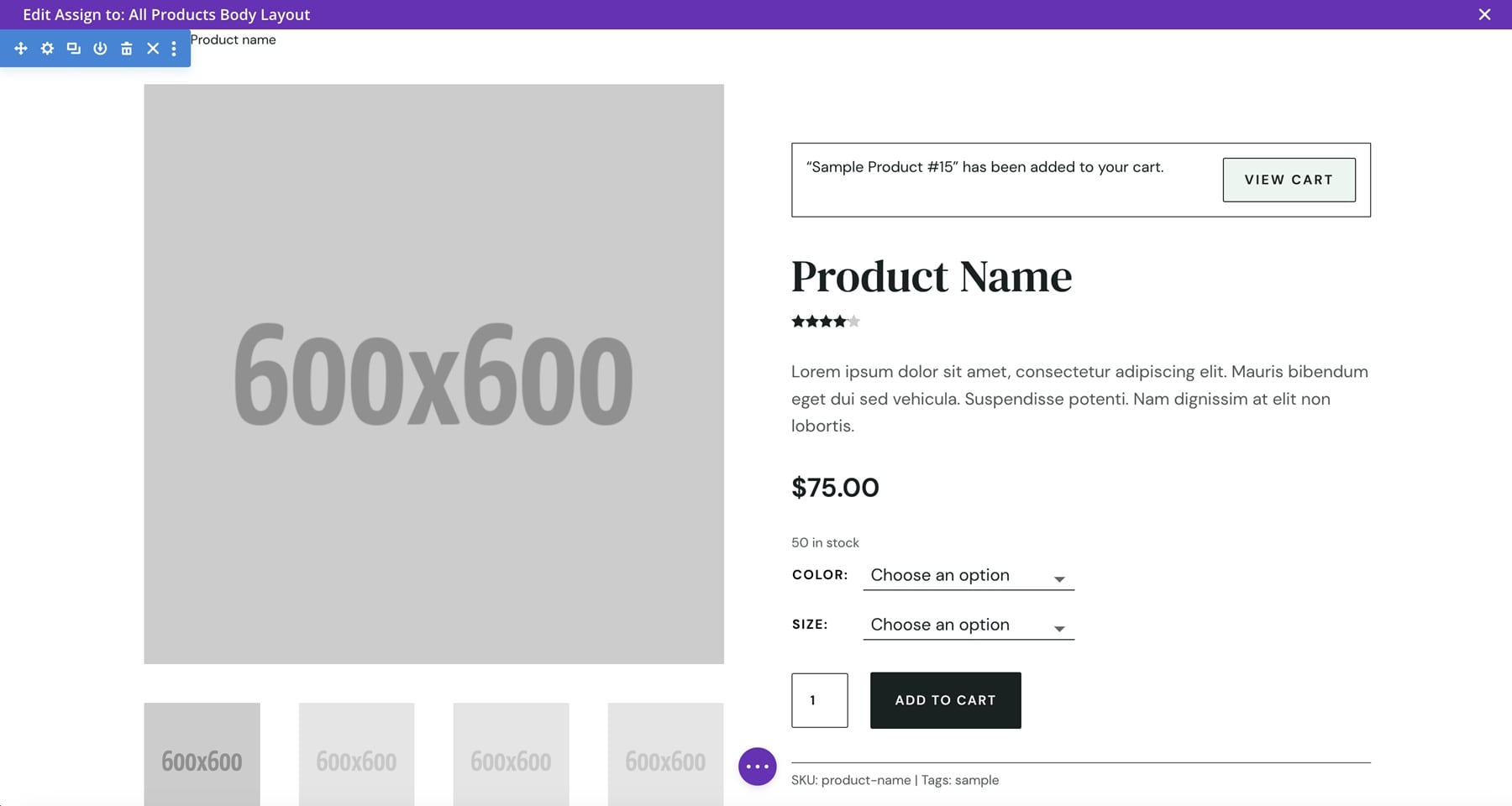Click the Add to Cart button

pos(945,700)
